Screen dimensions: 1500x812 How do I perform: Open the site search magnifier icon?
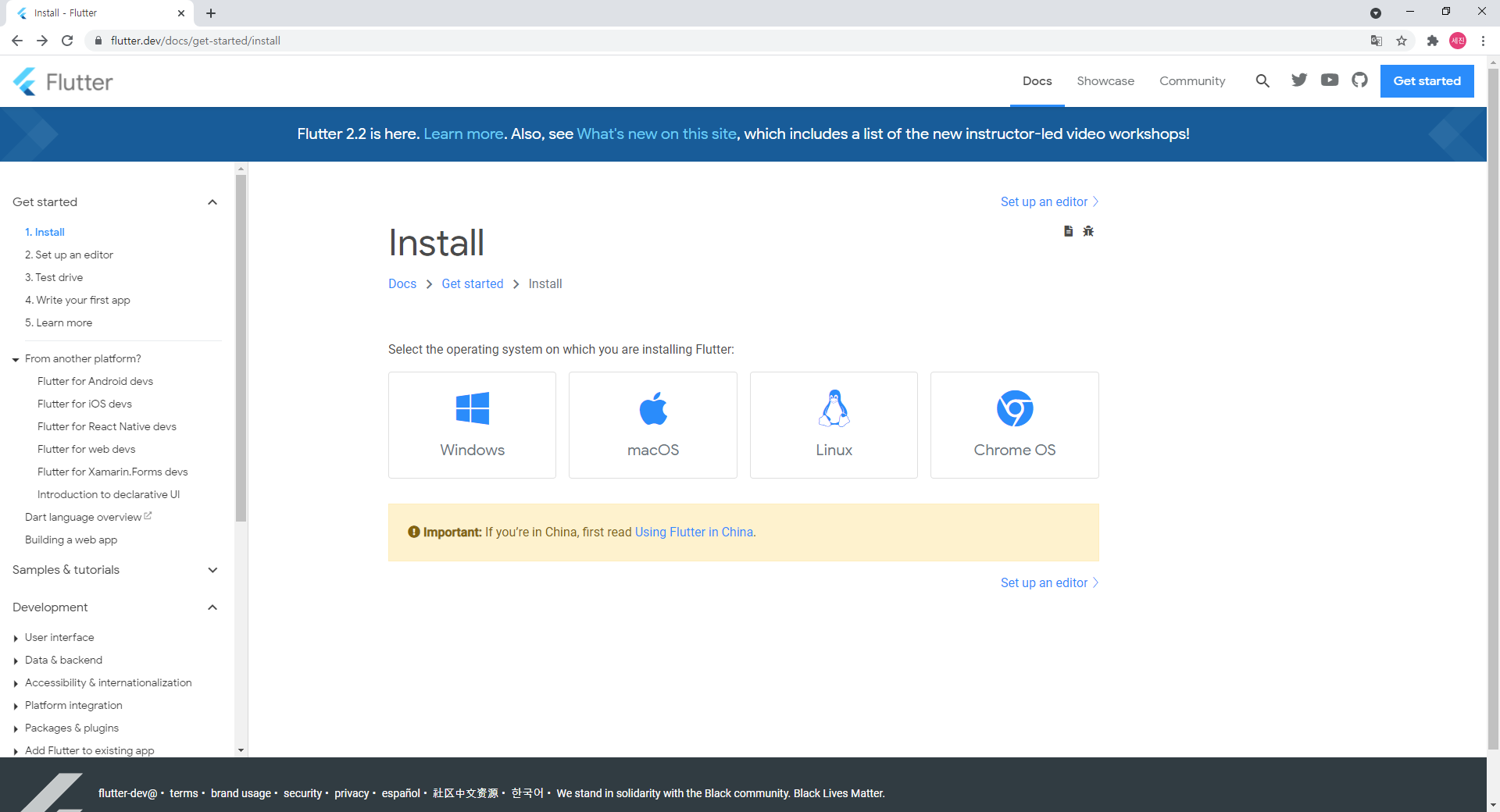[x=1262, y=80]
